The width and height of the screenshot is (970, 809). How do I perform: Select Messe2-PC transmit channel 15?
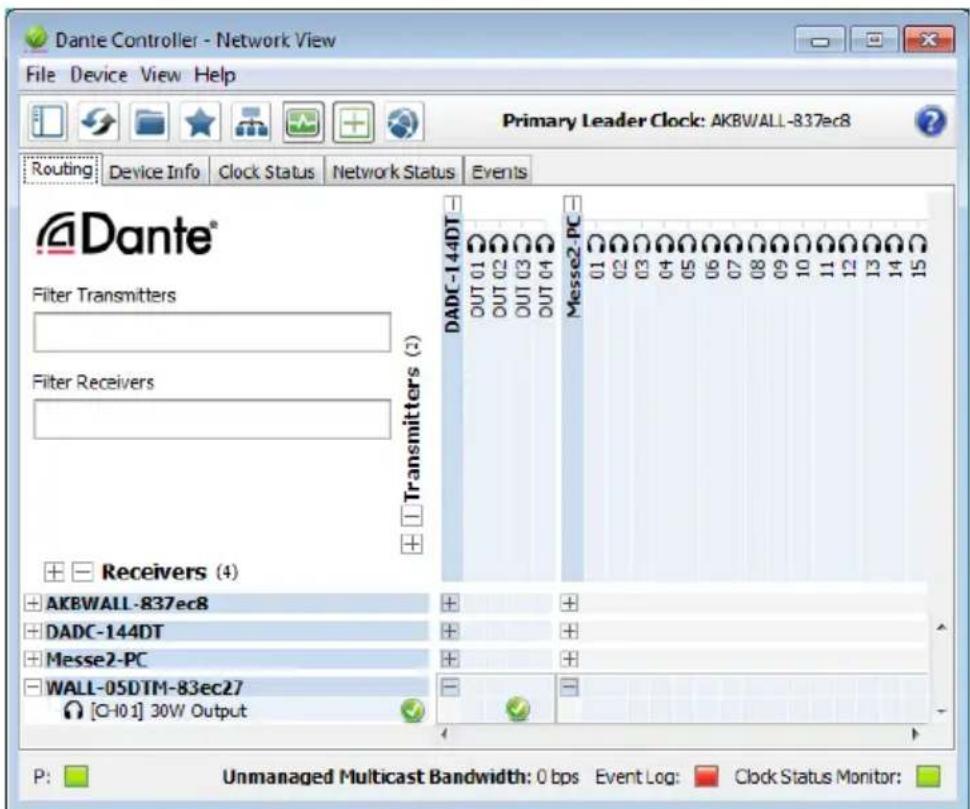click(918, 255)
